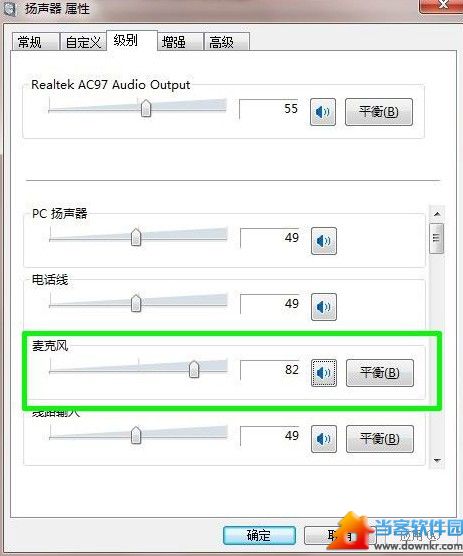
Task: Open the 增强 tab
Action: pyautogui.click(x=180, y=42)
